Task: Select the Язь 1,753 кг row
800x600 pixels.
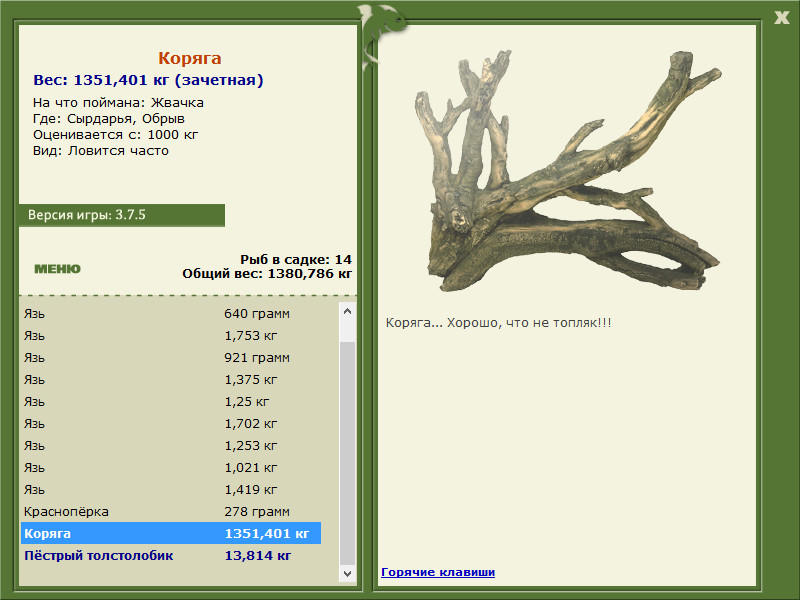Action: [171, 335]
